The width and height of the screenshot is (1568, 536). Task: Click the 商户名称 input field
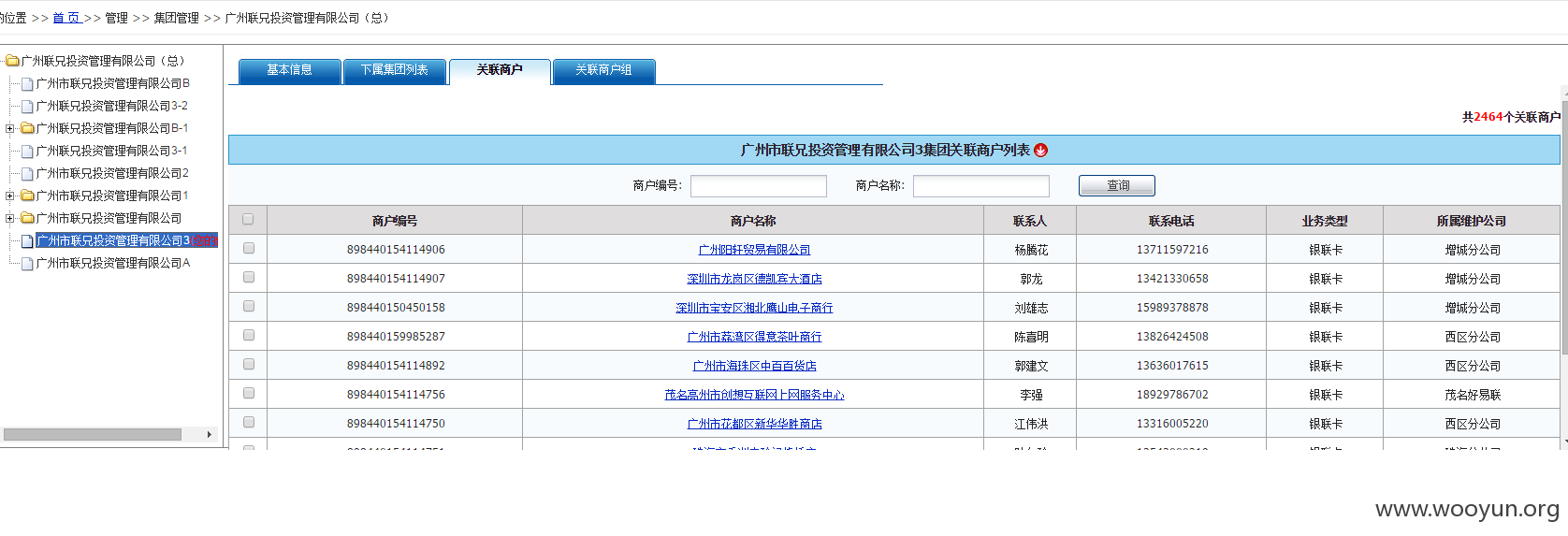(x=981, y=186)
